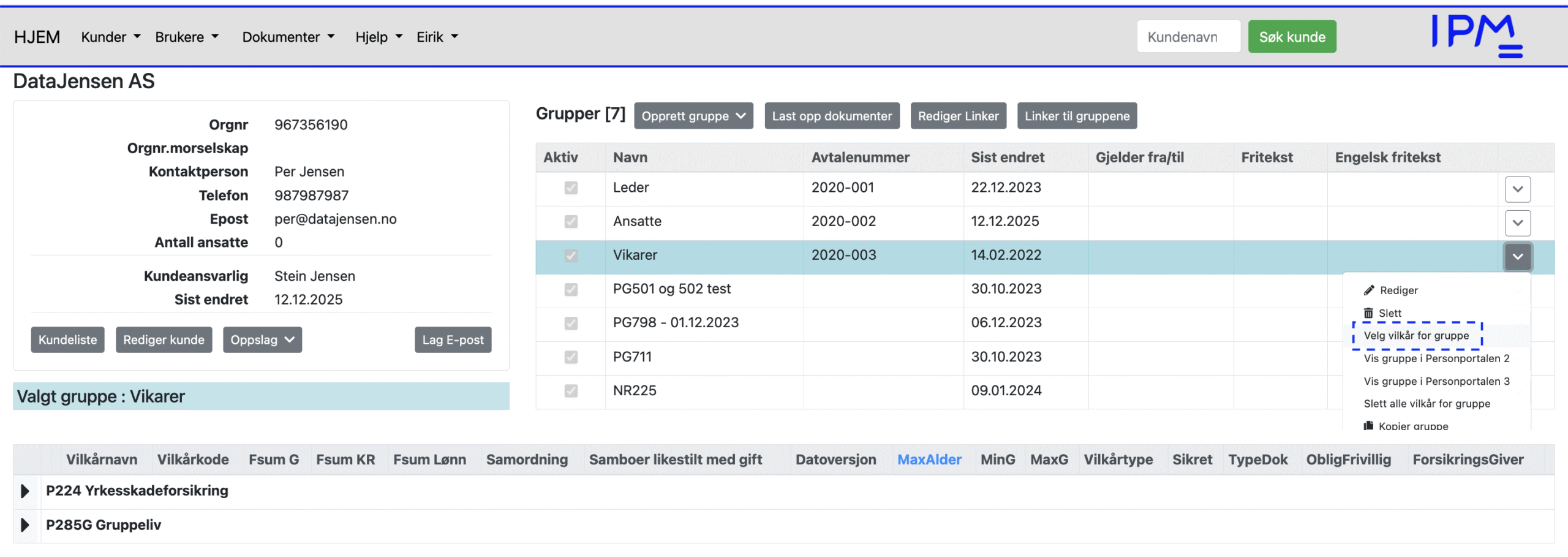The width and height of the screenshot is (1568, 557).
Task: Open the Opprett gruppe dropdown
Action: point(693,116)
